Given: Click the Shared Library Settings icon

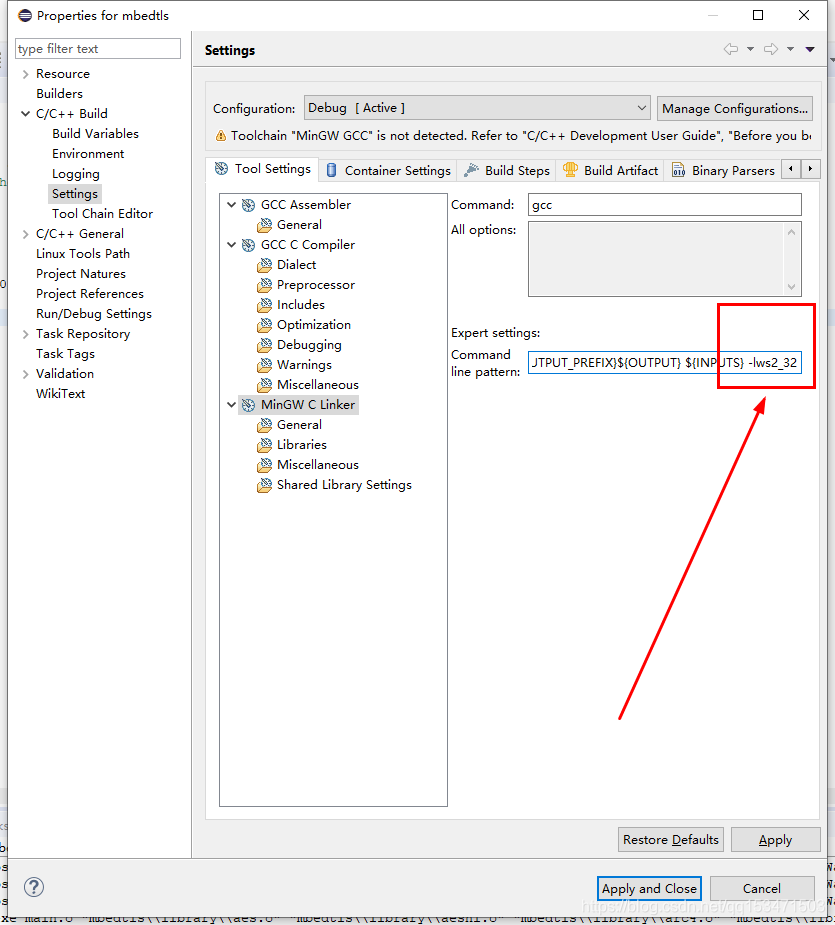Looking at the screenshot, I should [264, 486].
